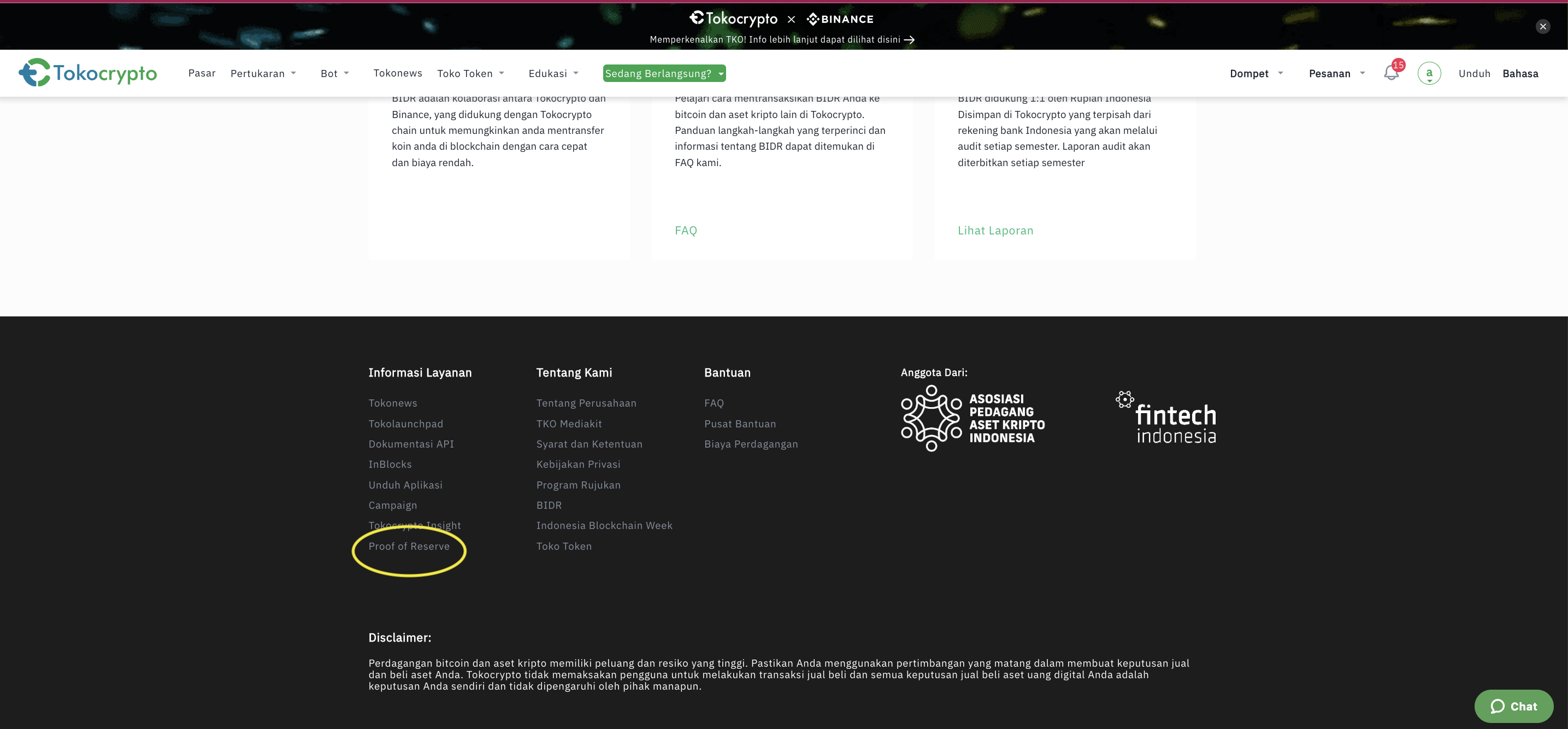Open Unduh Aplikasi footer link
Screen dimensions: 1568x729
(x=405, y=485)
